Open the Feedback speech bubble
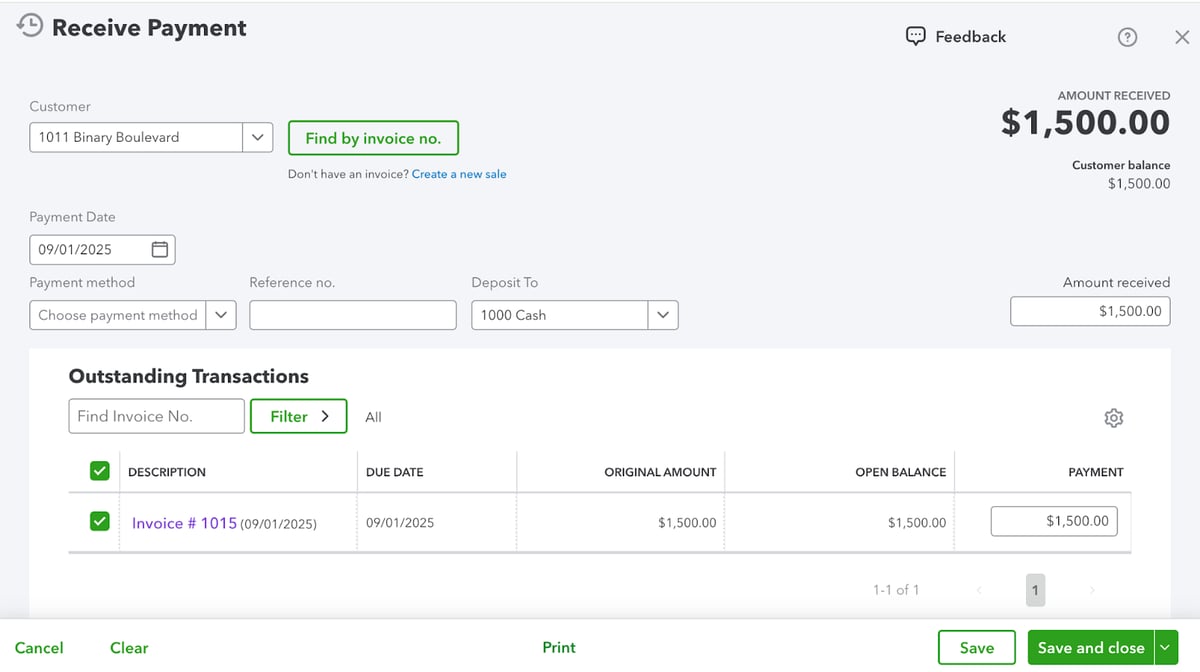Viewport: 1200px width, 672px height. point(915,36)
